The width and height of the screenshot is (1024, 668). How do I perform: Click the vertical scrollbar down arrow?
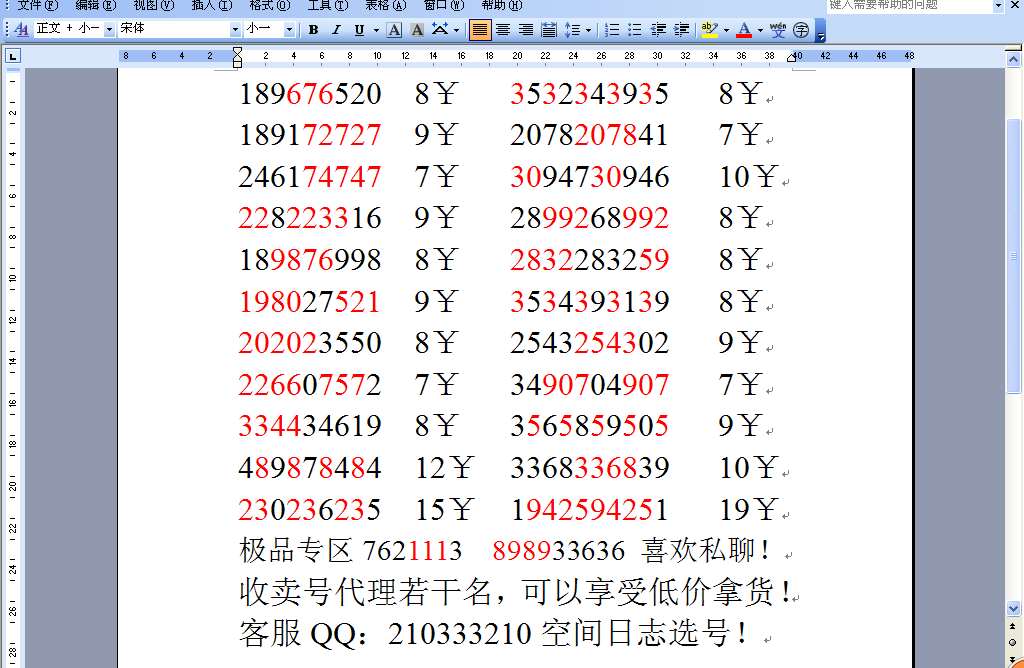[x=1014, y=609]
